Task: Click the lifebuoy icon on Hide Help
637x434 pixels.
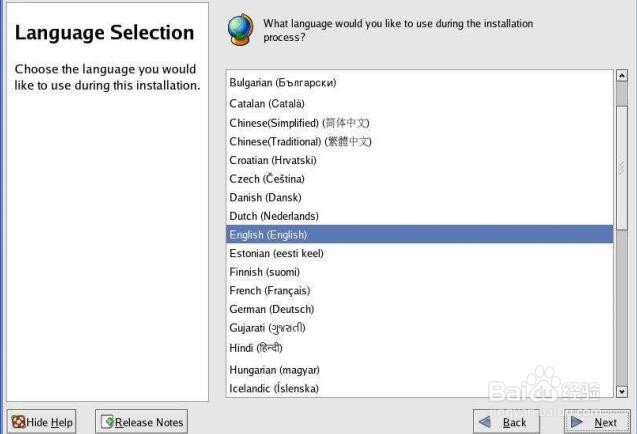Action: point(18,422)
